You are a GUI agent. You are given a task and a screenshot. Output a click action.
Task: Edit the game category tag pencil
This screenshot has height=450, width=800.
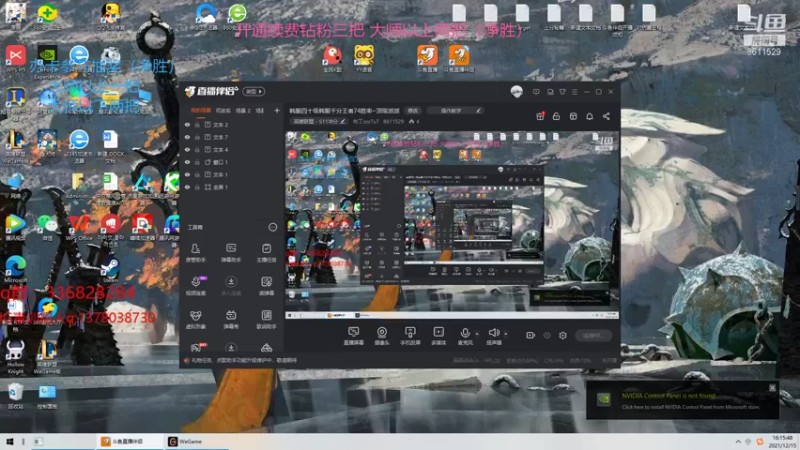point(343,121)
